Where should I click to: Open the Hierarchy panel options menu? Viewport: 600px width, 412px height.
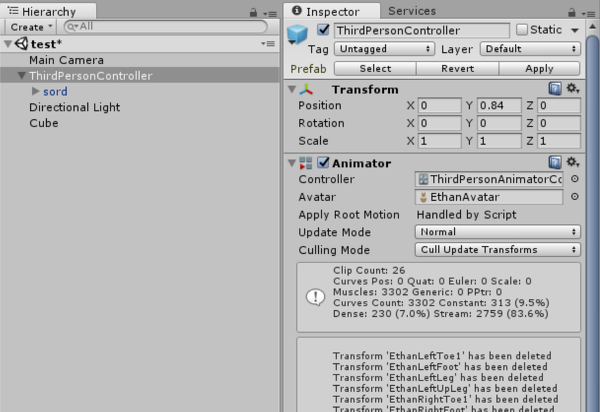coord(270,14)
